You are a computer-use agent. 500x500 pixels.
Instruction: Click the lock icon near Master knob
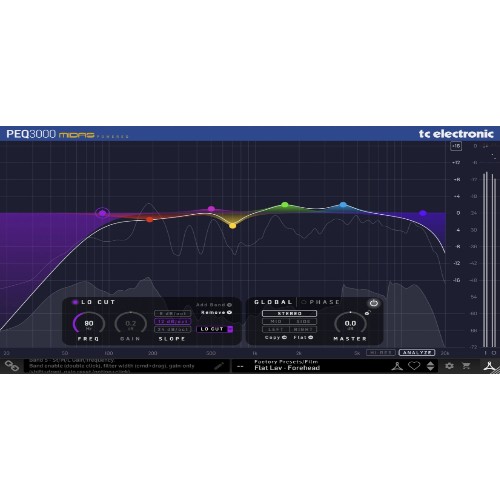[x=367, y=313]
